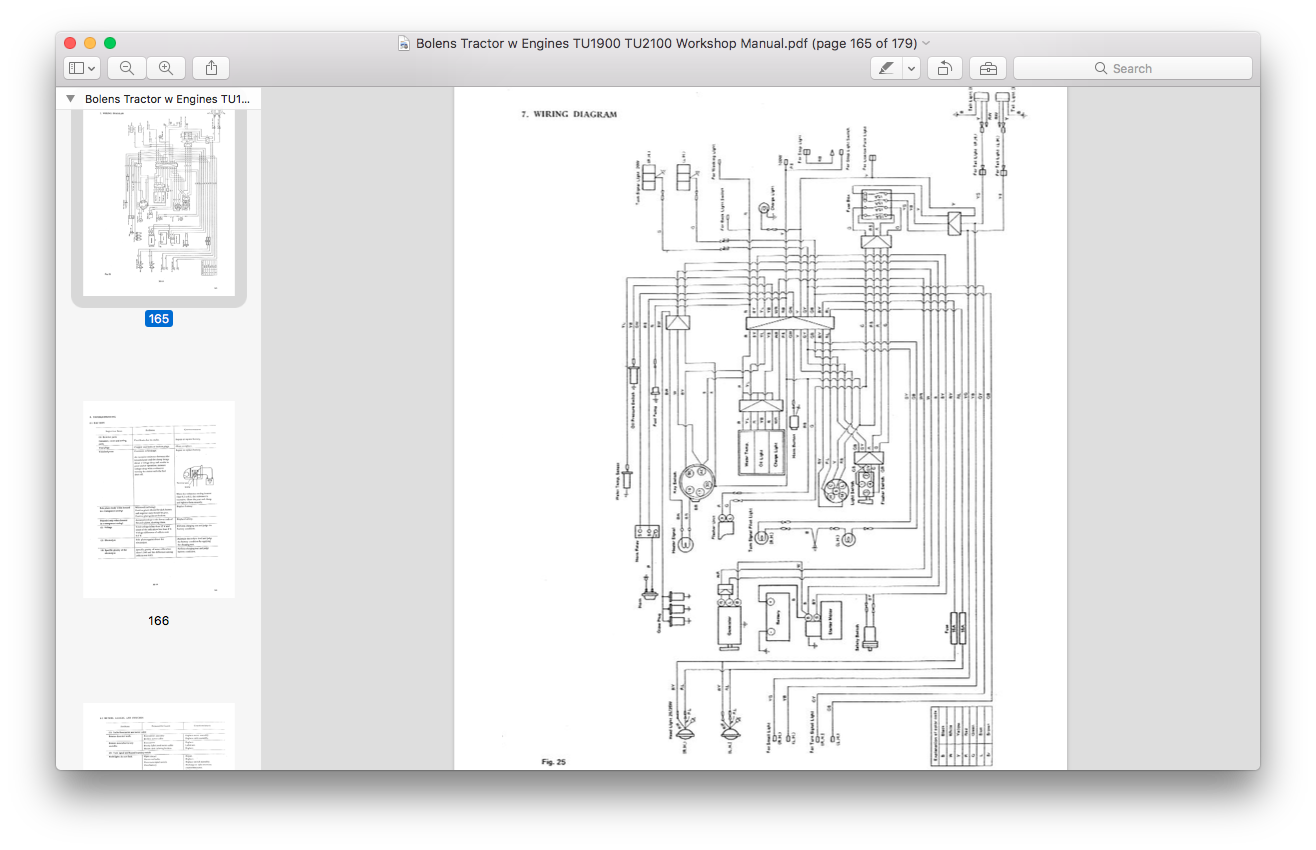Click the magnifying glass in the search box
Image resolution: width=1316 pixels, height=850 pixels.
click(1101, 68)
